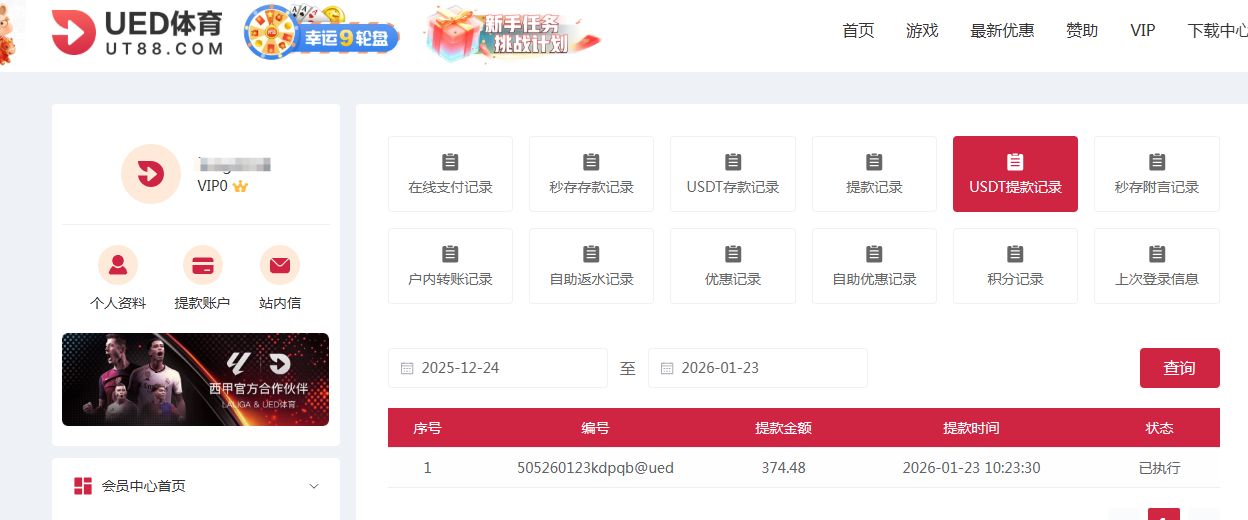Viewport: 1248px width, 520px height.
Task: Click the 已执行 status cell
Action: pos(1159,468)
